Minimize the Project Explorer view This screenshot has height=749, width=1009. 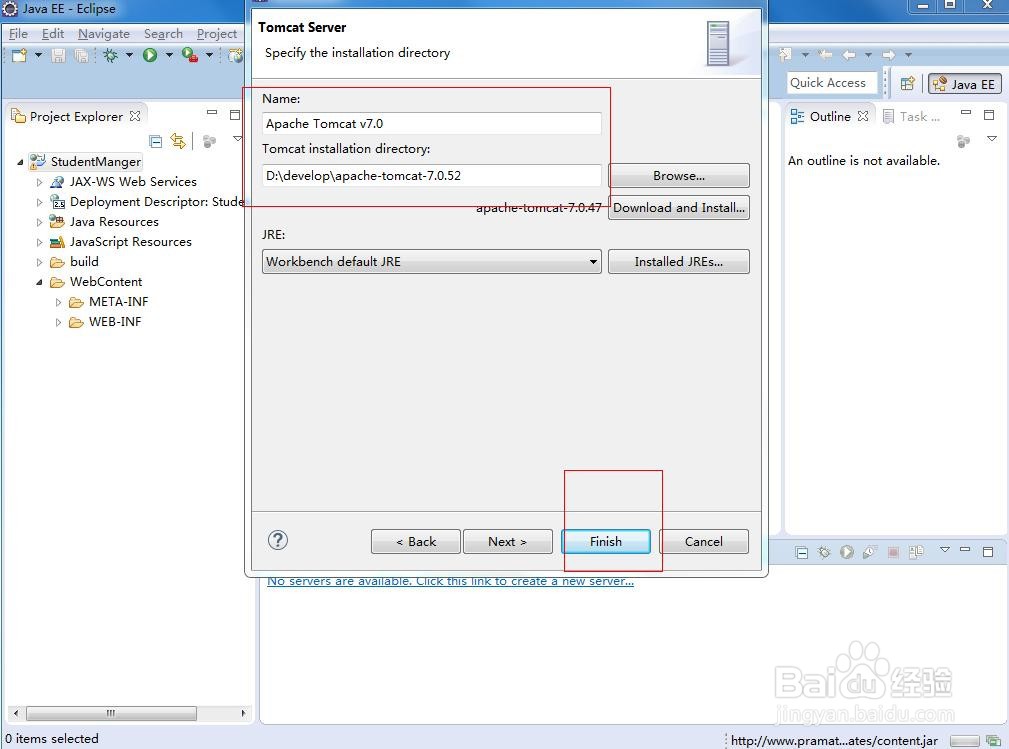[212, 113]
